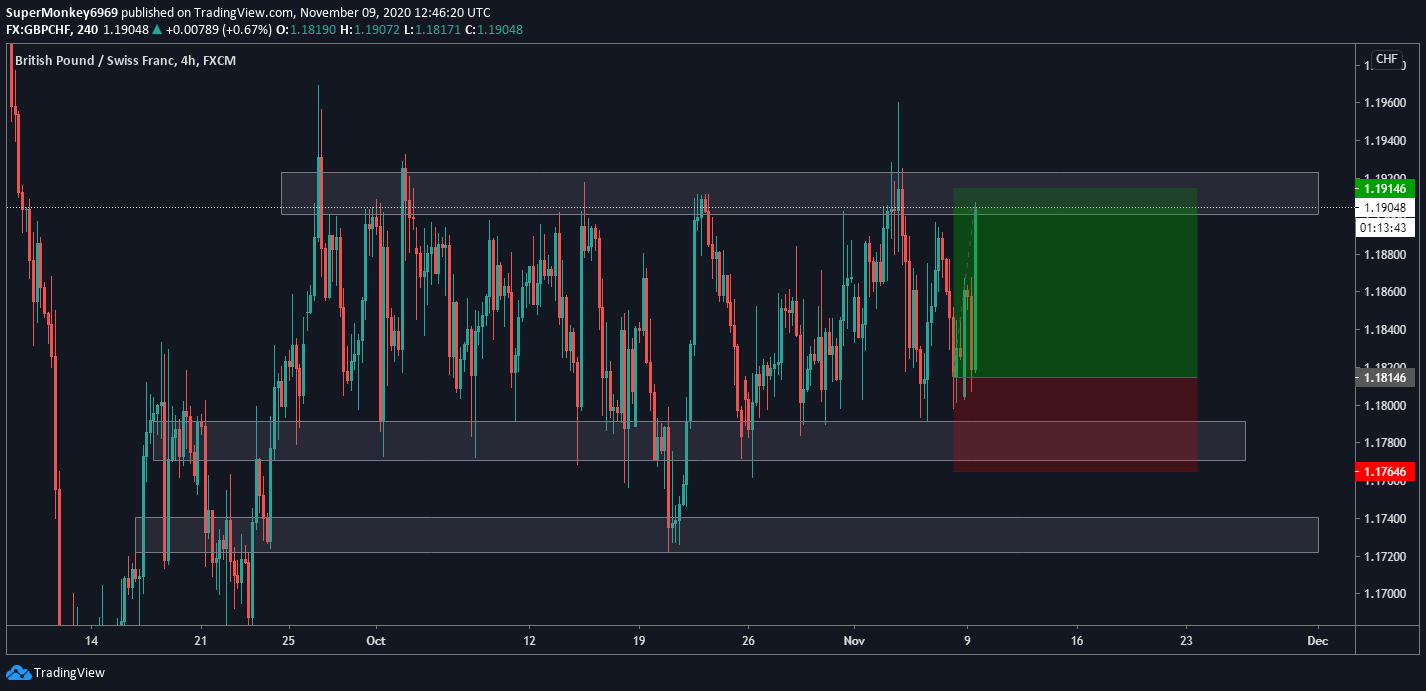This screenshot has width=1426, height=691.
Task: Click the Dec label on time axis
Action: coord(1317,640)
